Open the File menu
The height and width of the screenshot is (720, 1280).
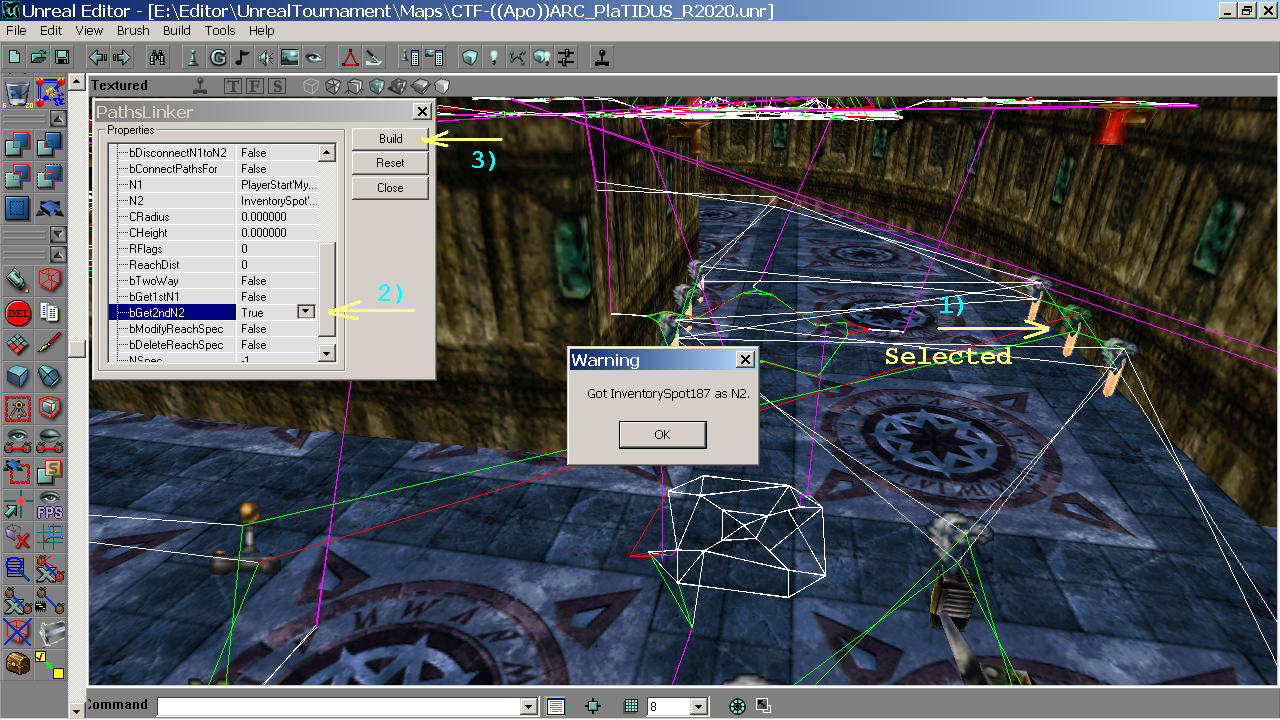pyautogui.click(x=16, y=30)
